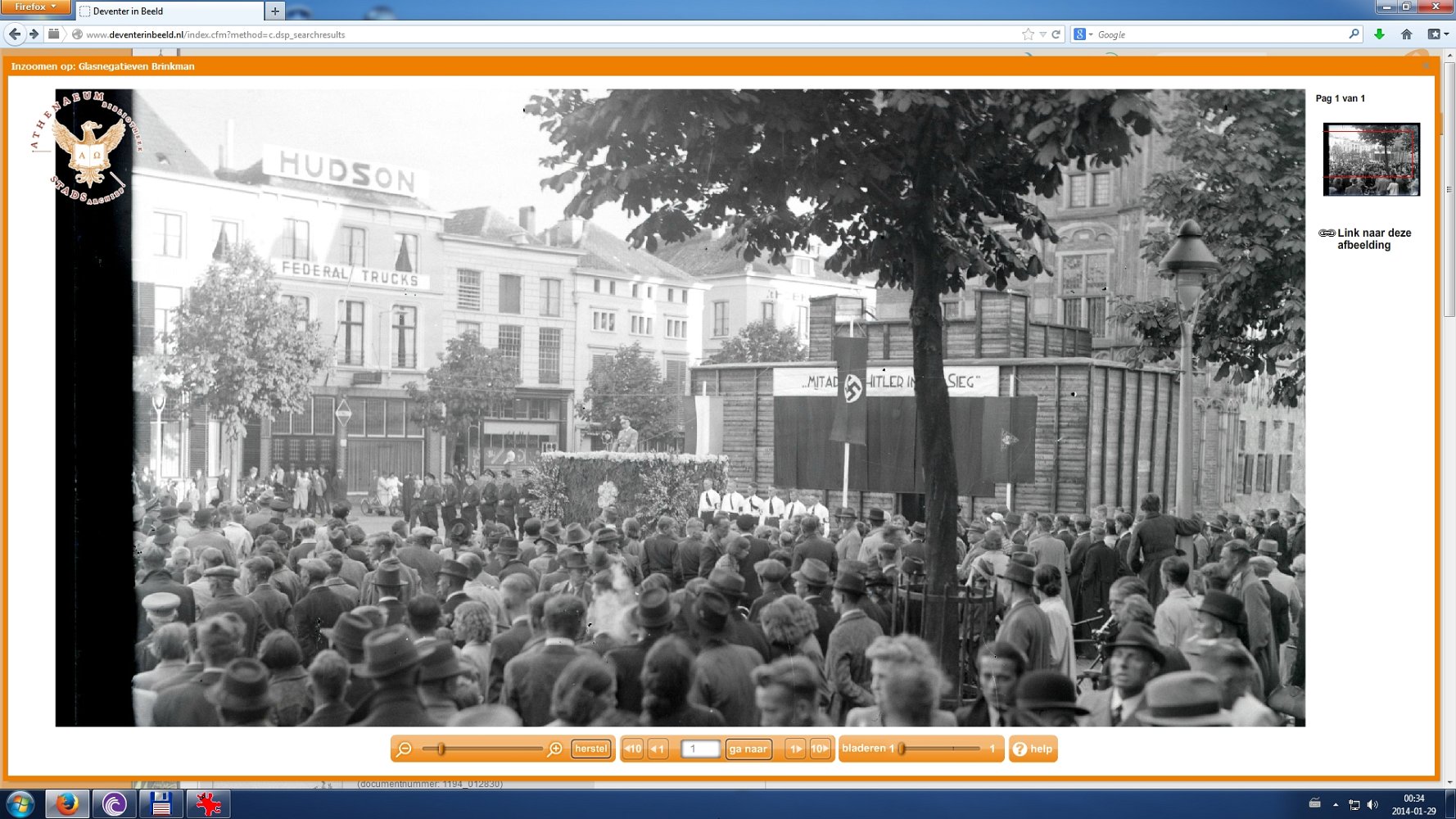Go to previous page arrow

tap(658, 749)
